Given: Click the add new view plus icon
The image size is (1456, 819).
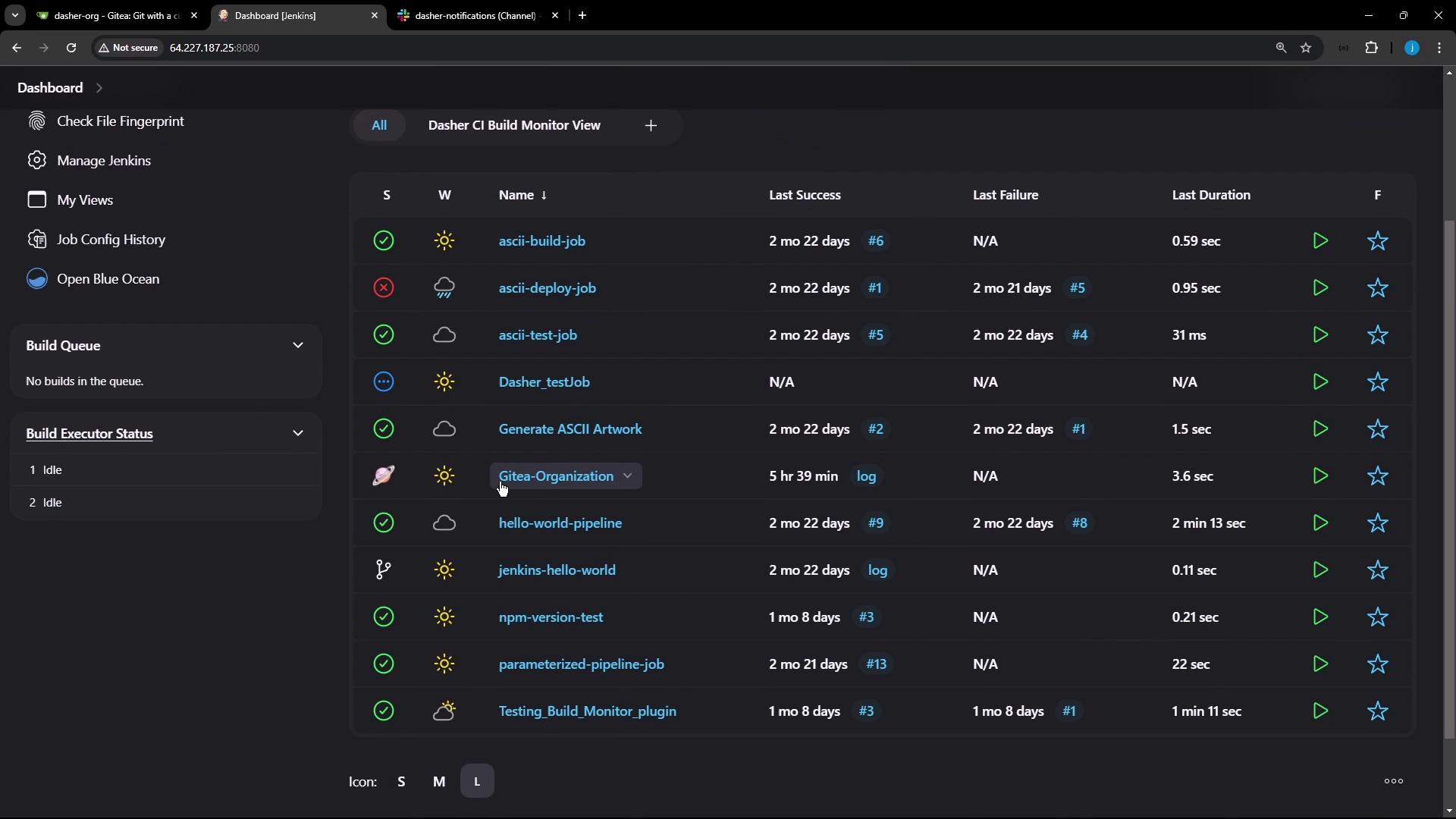Looking at the screenshot, I should (x=651, y=126).
